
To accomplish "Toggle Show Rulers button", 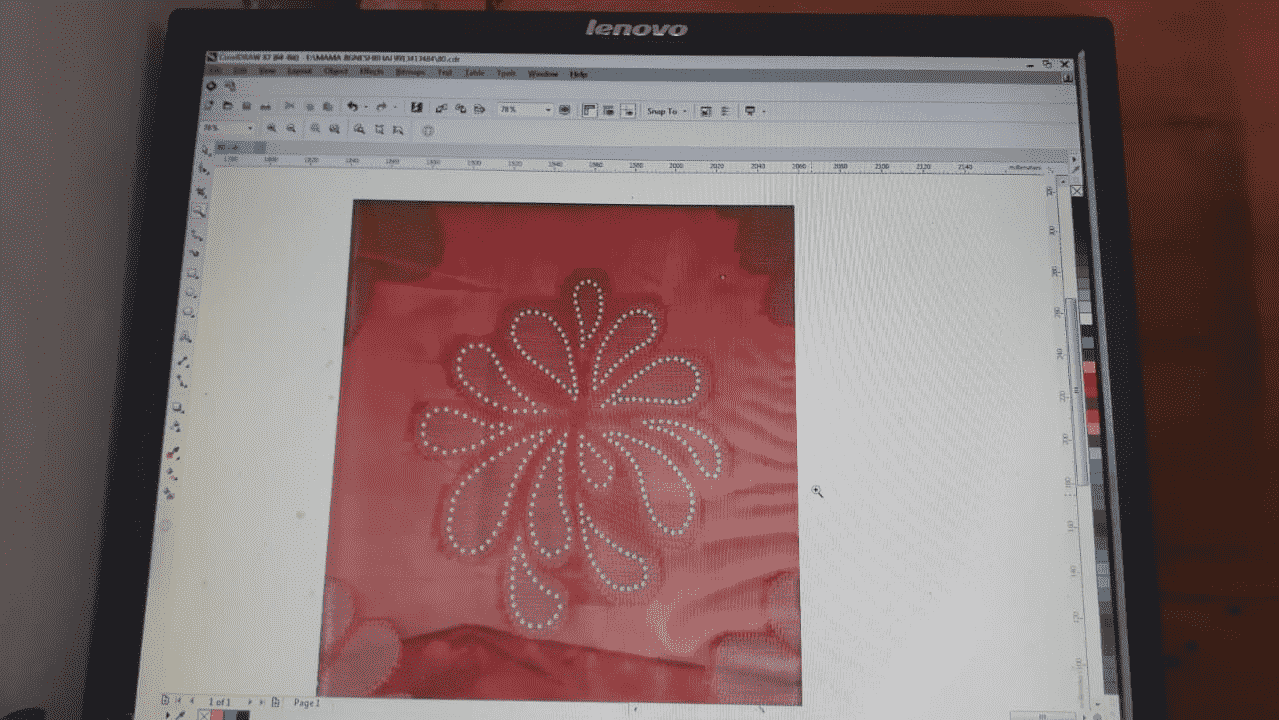I will coord(589,110).
